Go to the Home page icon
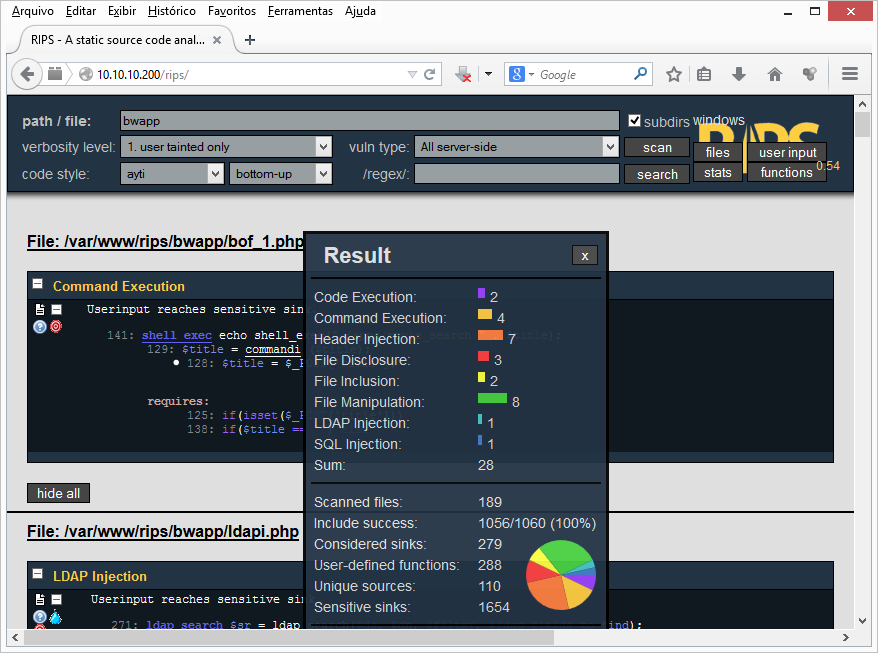The image size is (878, 653). [x=775, y=74]
